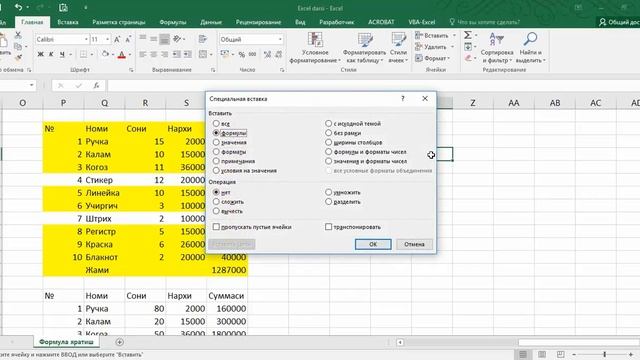The image size is (640, 360).
Task: Select 'ширины столбцов' radio option
Action: [x=329, y=142]
